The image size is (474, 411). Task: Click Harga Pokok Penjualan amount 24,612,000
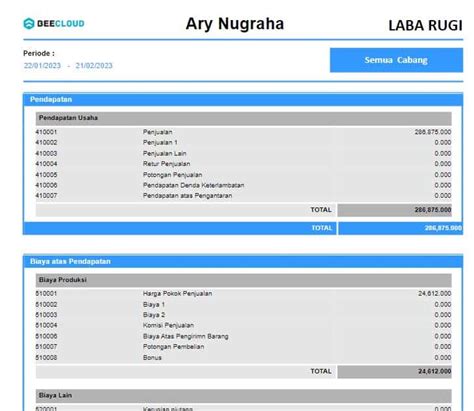pos(435,294)
